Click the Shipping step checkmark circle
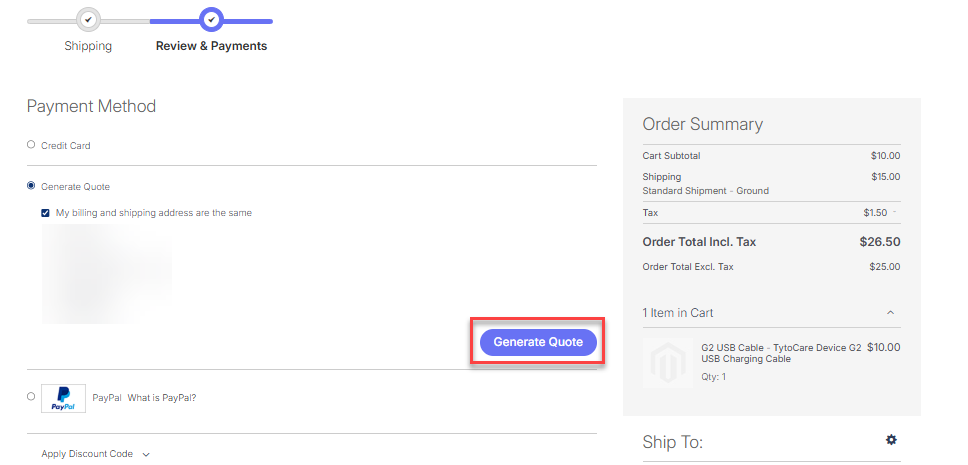The image size is (968, 465). 88,20
